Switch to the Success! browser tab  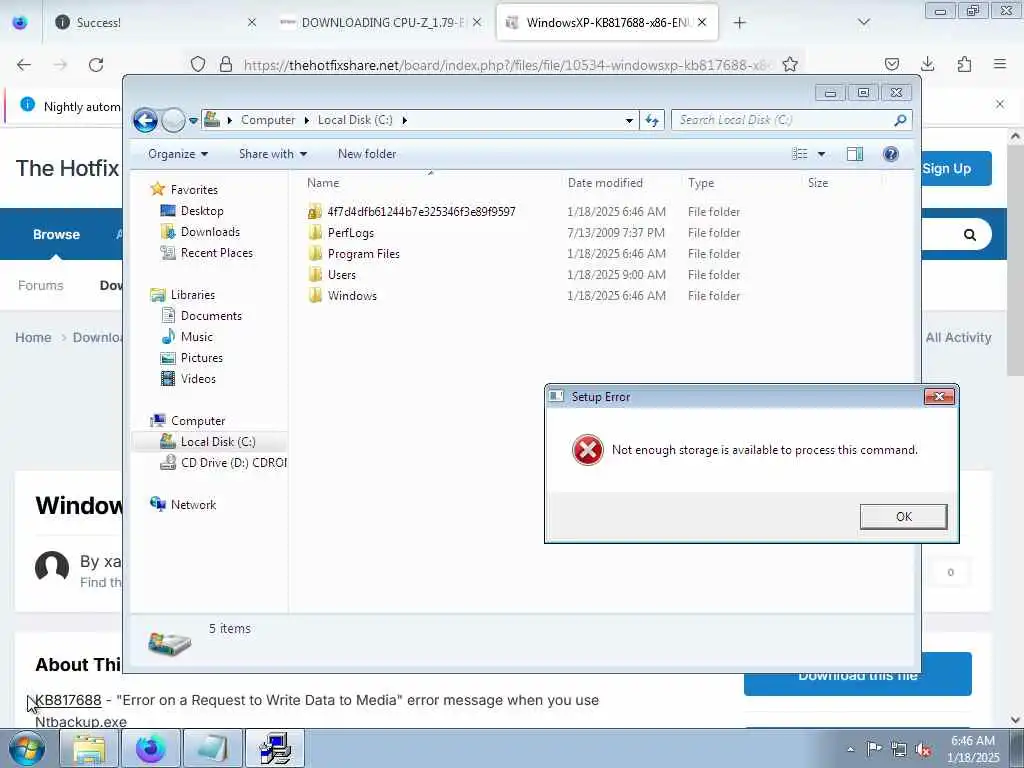click(x=155, y=22)
